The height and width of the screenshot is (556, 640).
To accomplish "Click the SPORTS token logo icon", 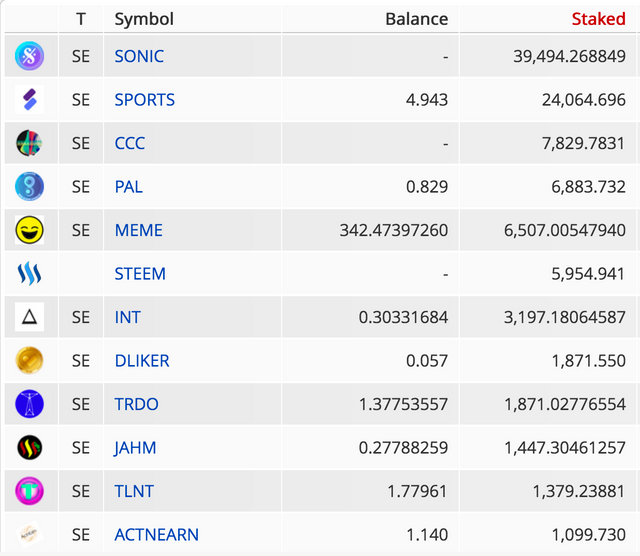I will point(29,100).
